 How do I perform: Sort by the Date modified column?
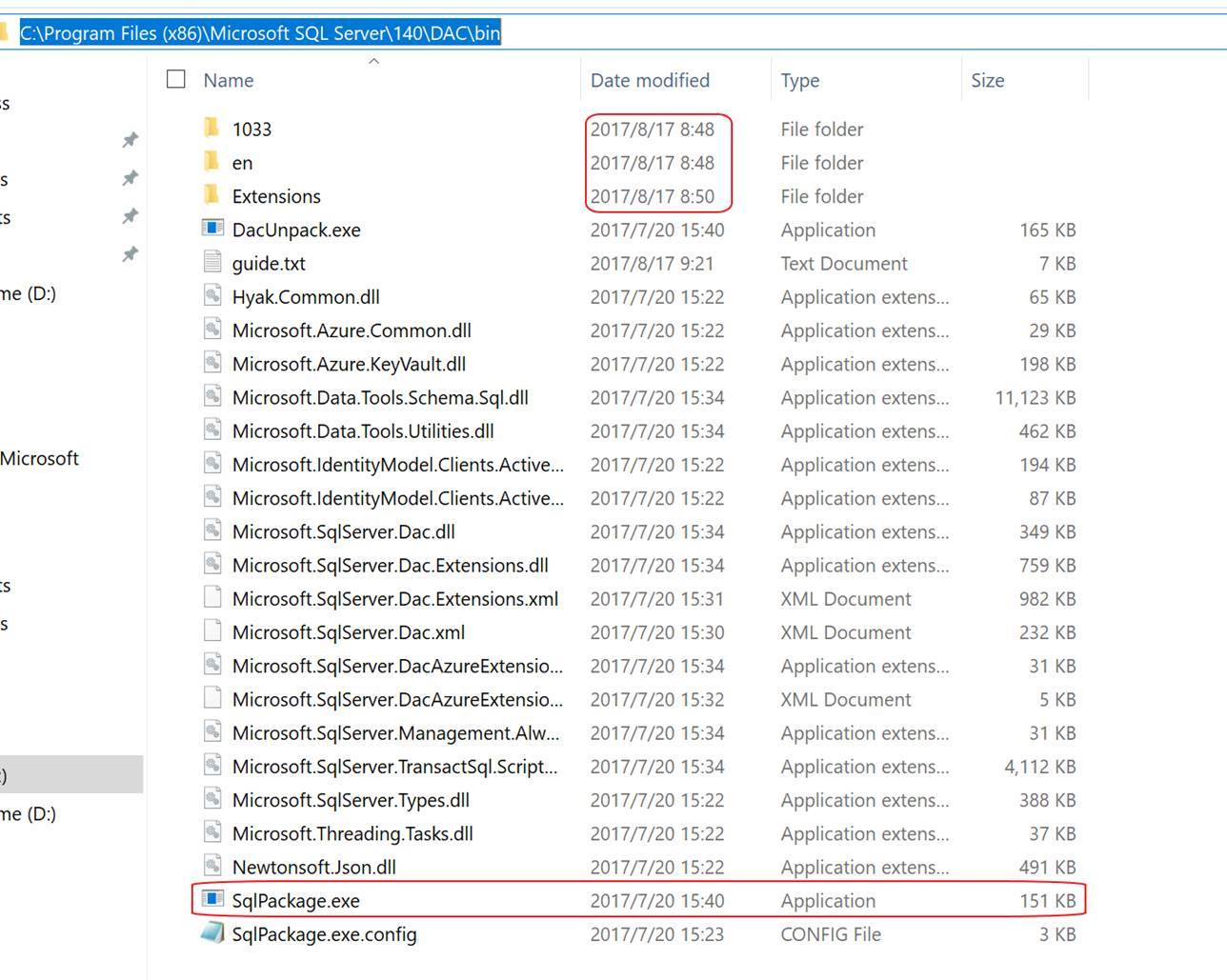click(650, 81)
